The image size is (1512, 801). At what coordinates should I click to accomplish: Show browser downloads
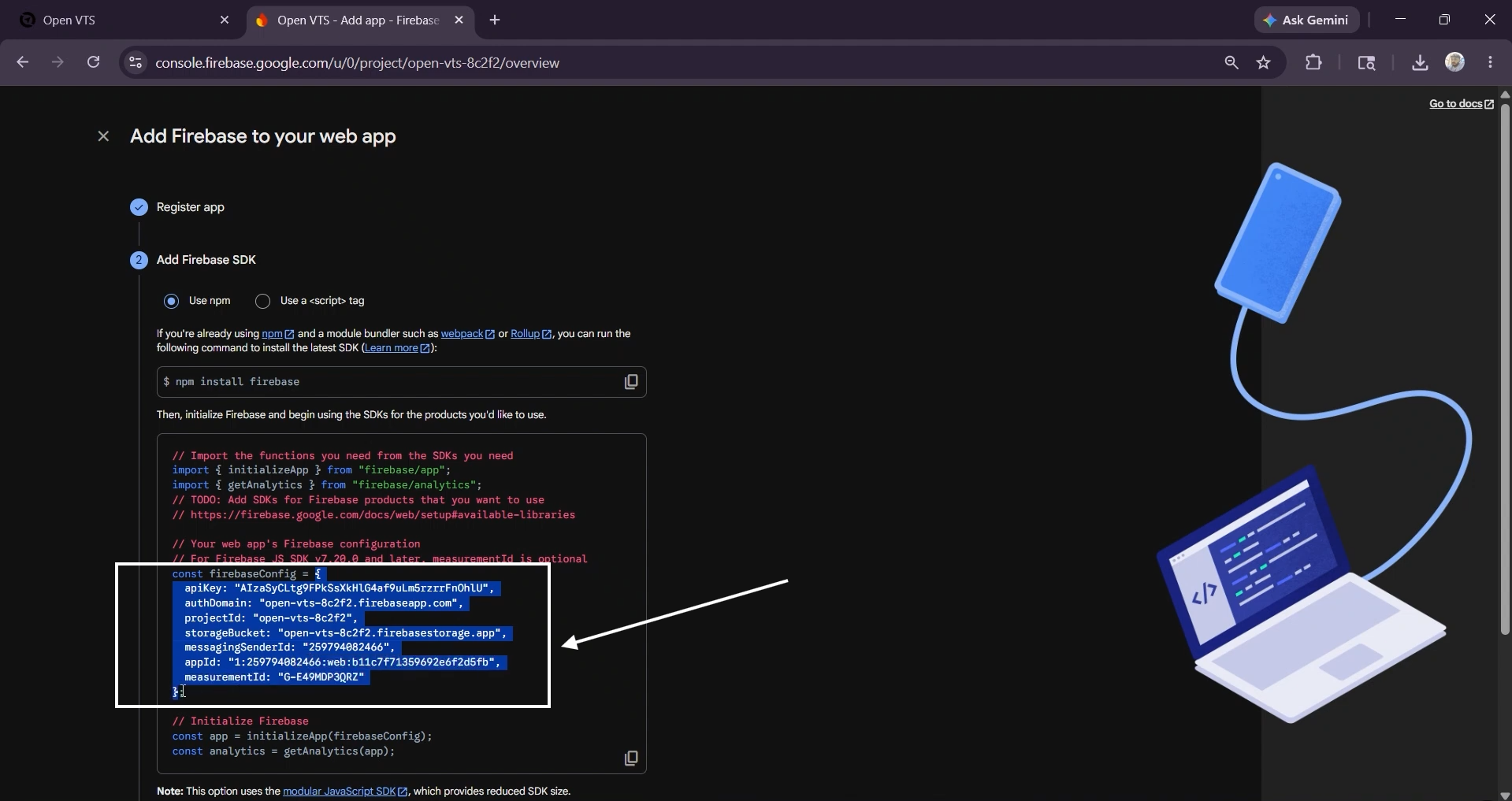coord(1420,62)
